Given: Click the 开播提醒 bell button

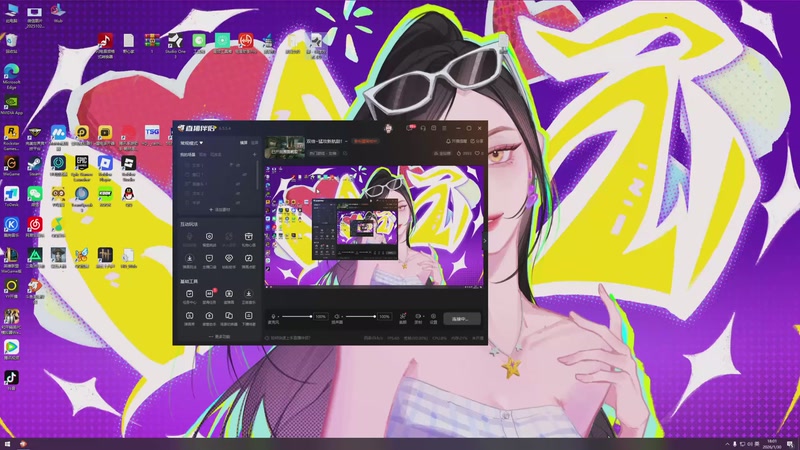Looking at the screenshot, I should (x=457, y=141).
